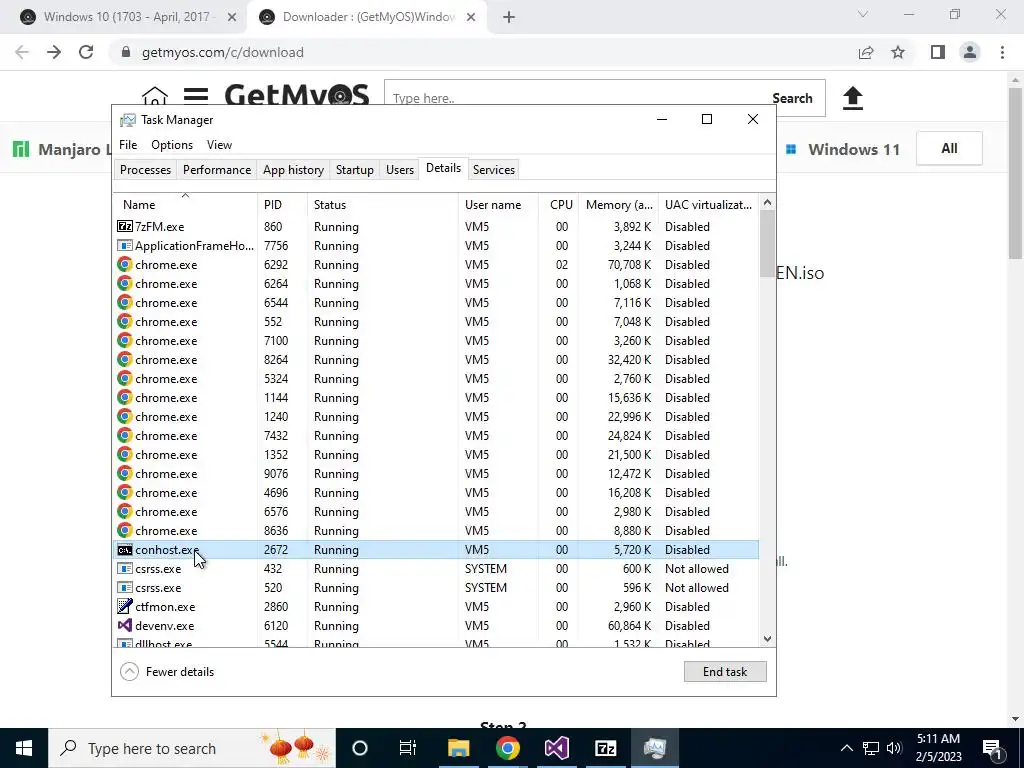Open the volume icon in system tray

[894, 748]
